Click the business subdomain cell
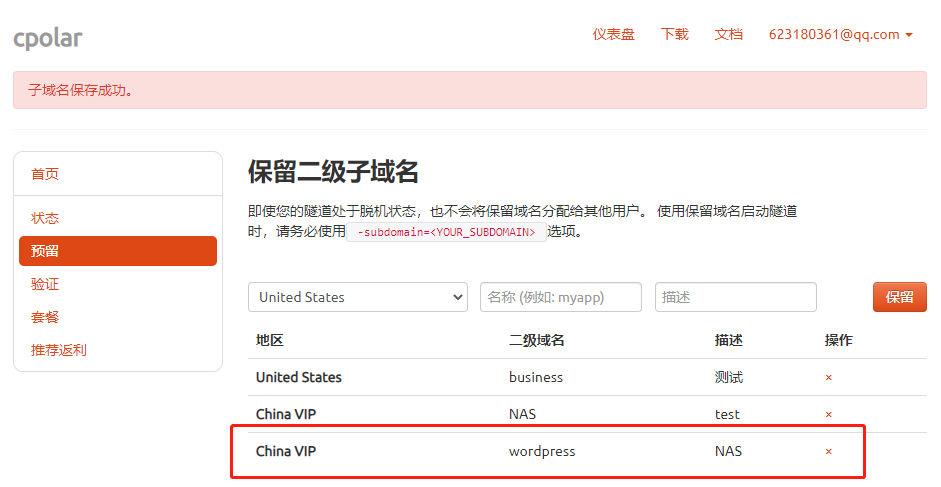This screenshot has width=941, height=487. 536,377
